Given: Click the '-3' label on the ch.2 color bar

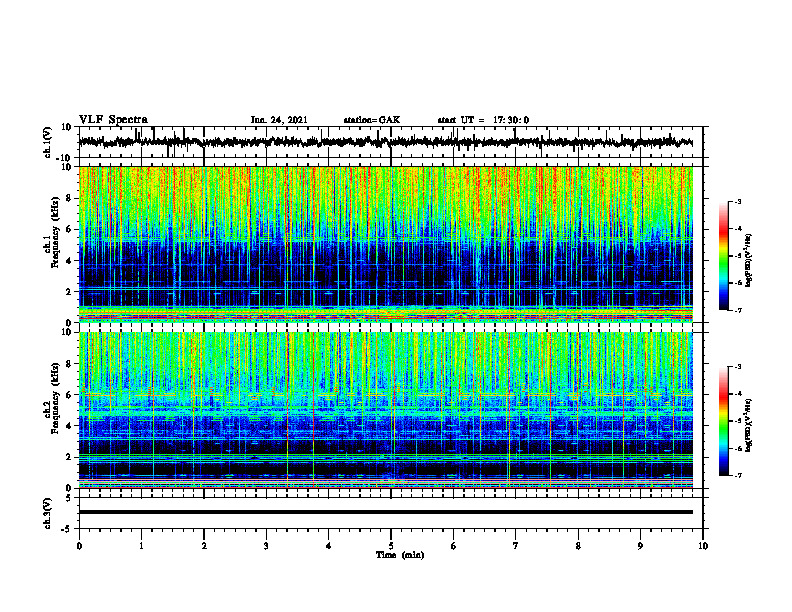Looking at the screenshot, I should [737, 367].
